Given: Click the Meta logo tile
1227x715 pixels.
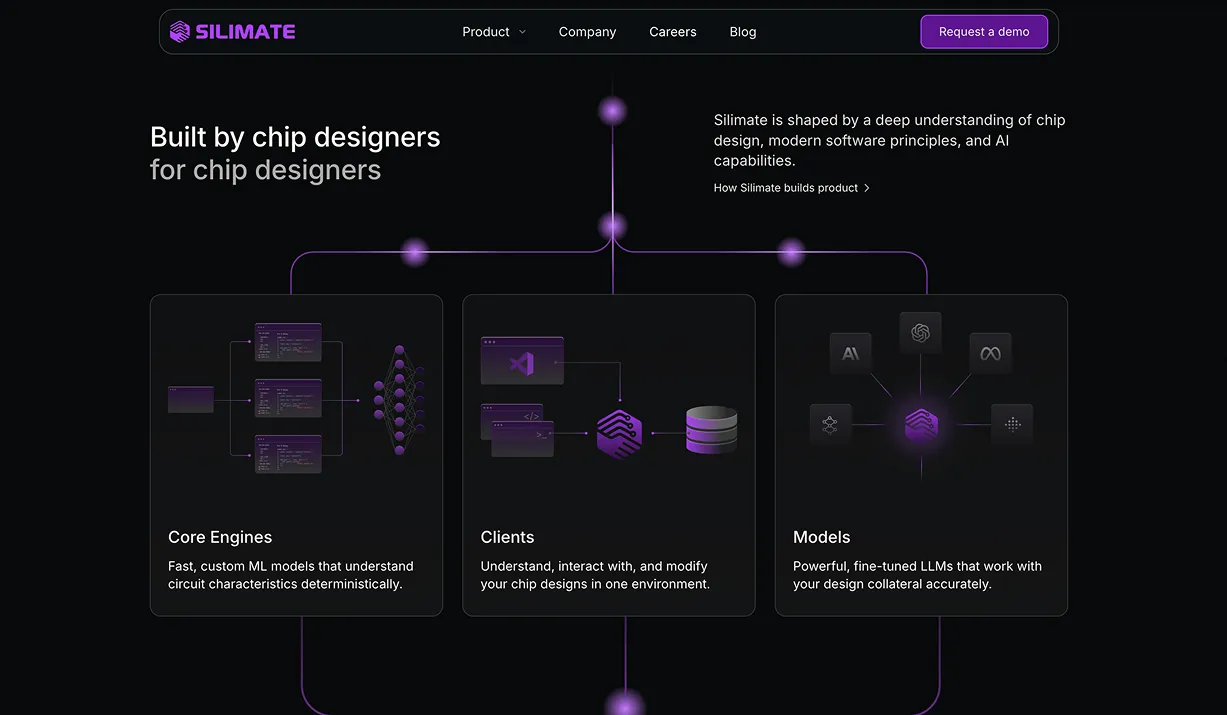Looking at the screenshot, I should pos(990,354).
